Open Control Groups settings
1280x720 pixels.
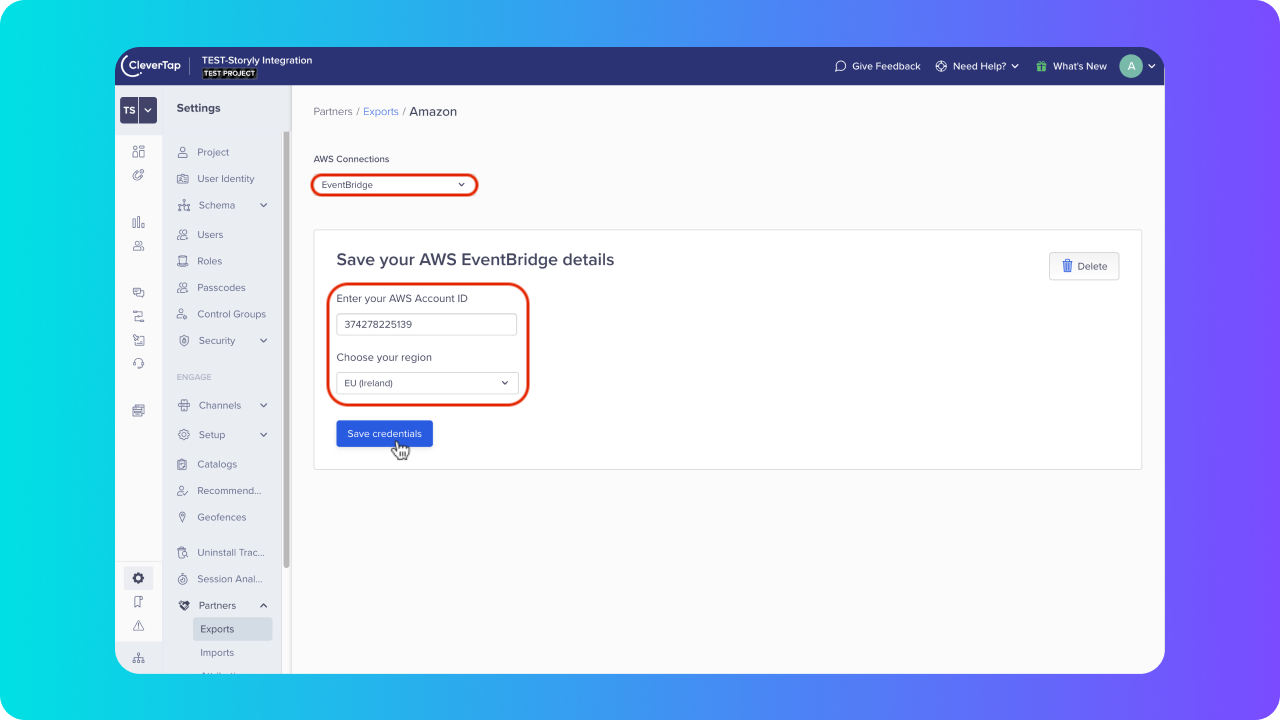click(x=231, y=314)
